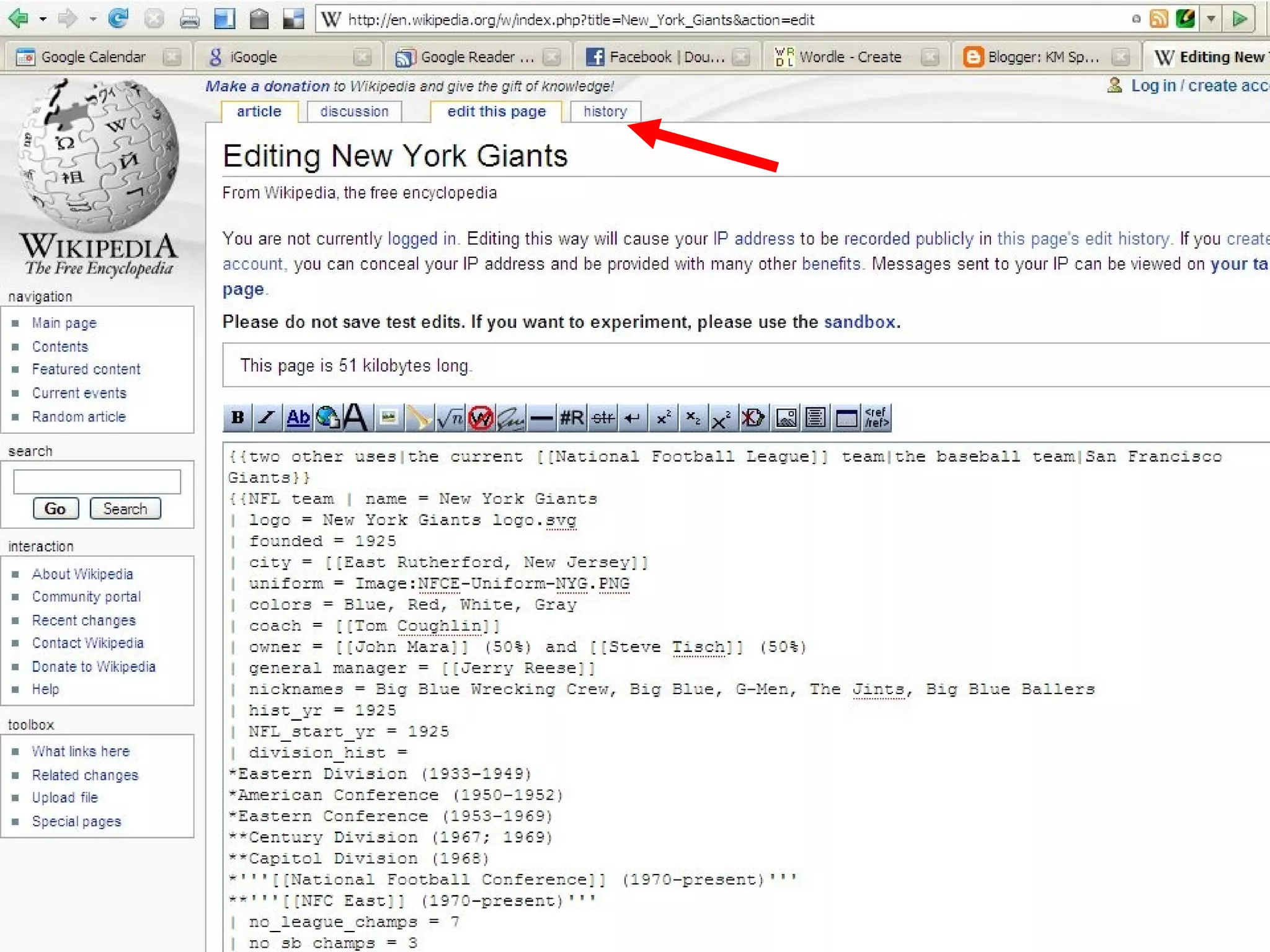Print the page using the printer icon
1270x952 pixels.
(x=189, y=19)
